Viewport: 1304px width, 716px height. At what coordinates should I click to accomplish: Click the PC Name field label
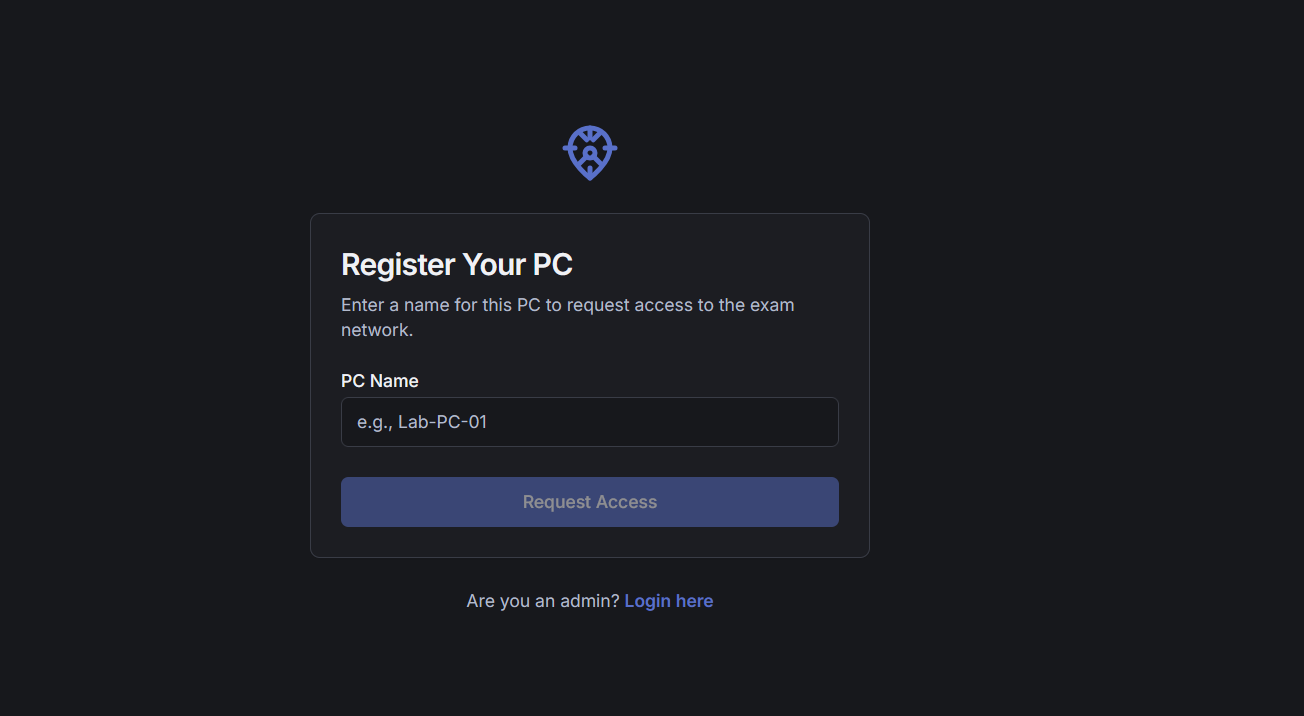[x=380, y=380]
